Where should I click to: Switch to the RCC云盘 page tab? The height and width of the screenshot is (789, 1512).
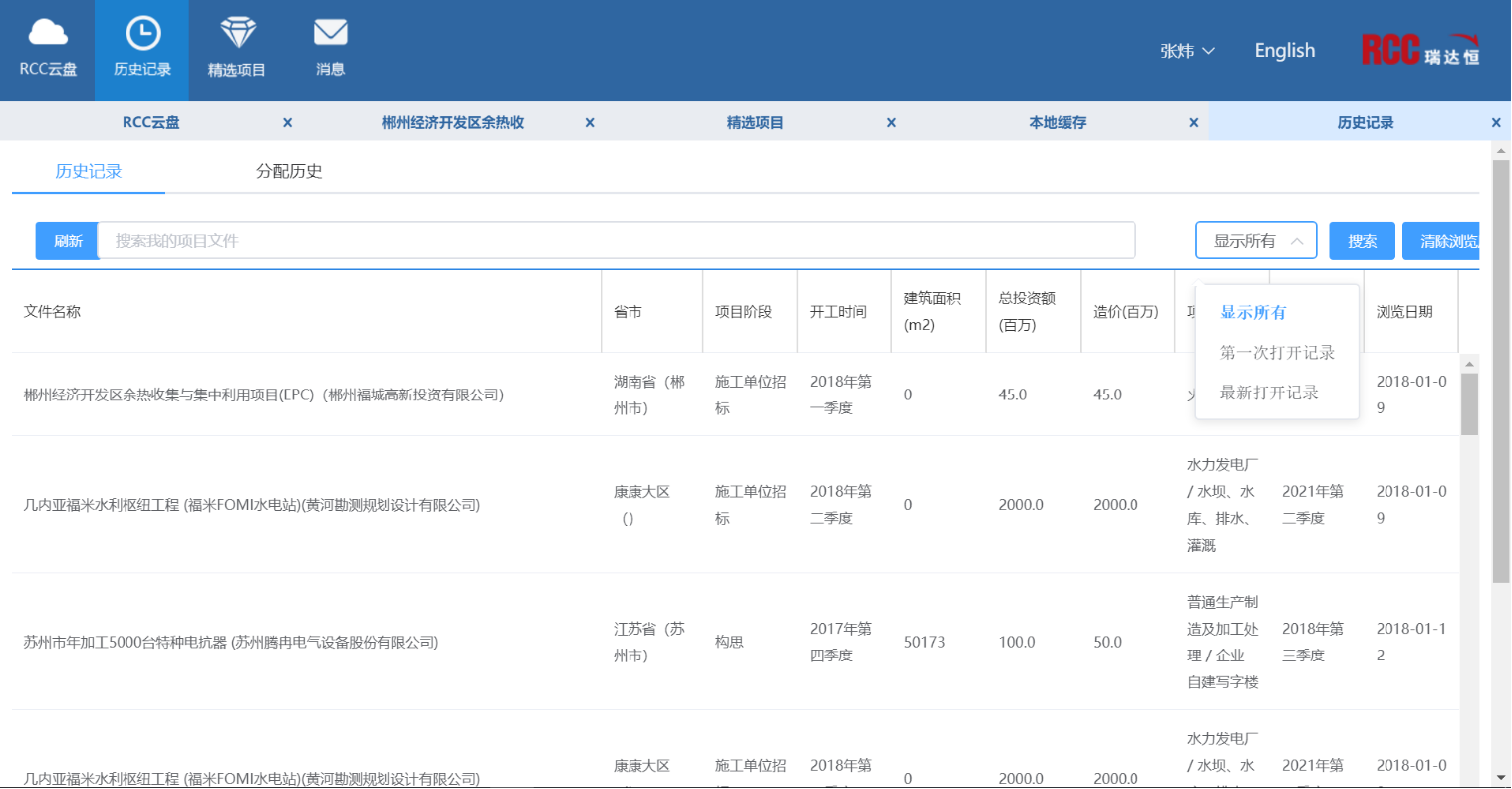coord(151,122)
